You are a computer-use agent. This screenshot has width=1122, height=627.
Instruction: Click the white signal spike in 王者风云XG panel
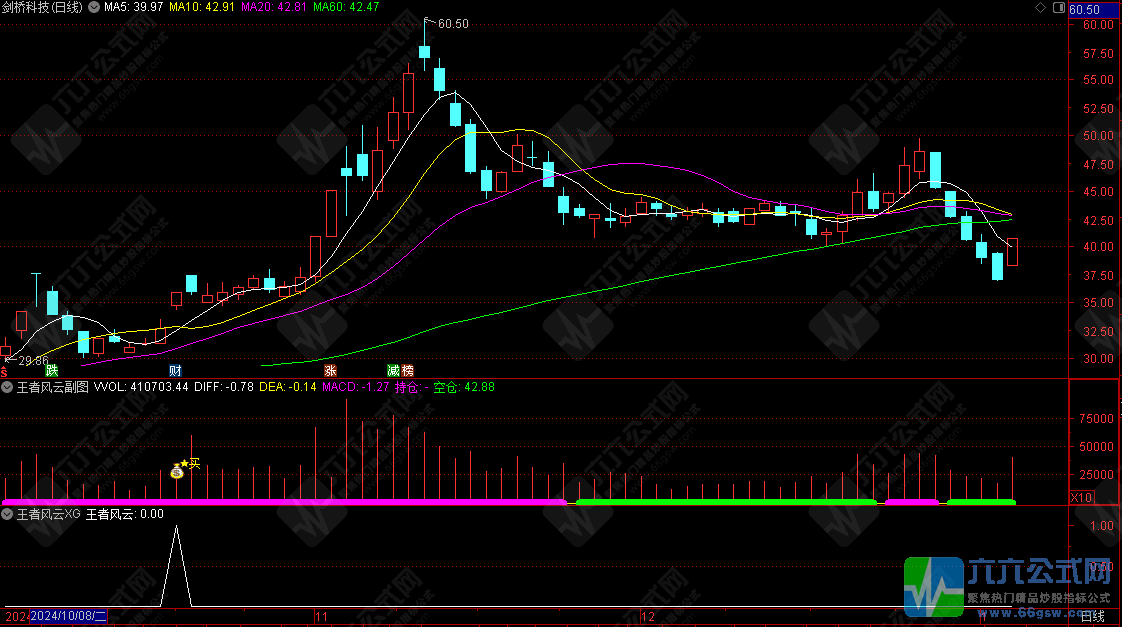point(177,530)
